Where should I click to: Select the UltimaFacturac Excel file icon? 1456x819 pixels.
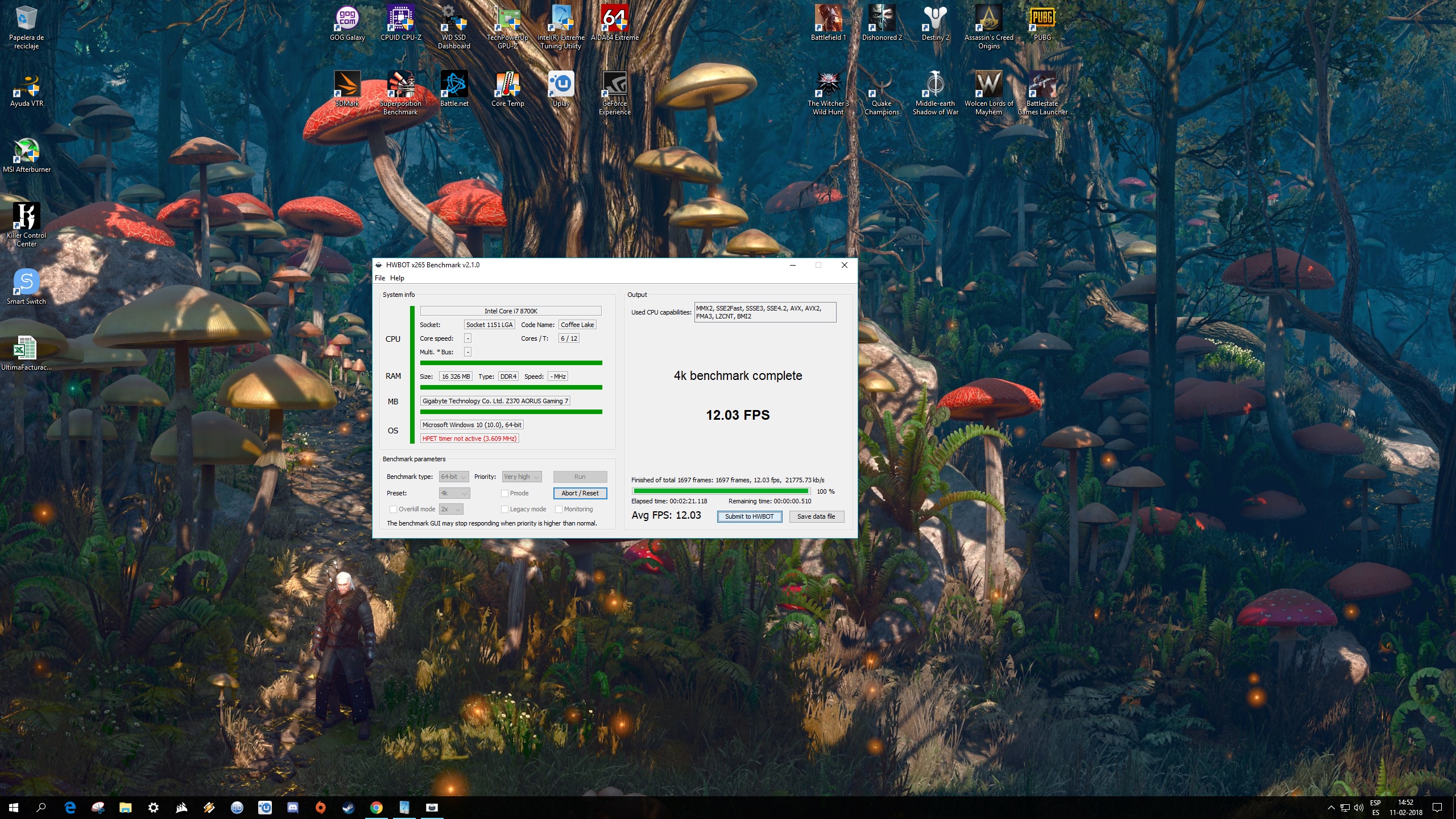[26, 353]
